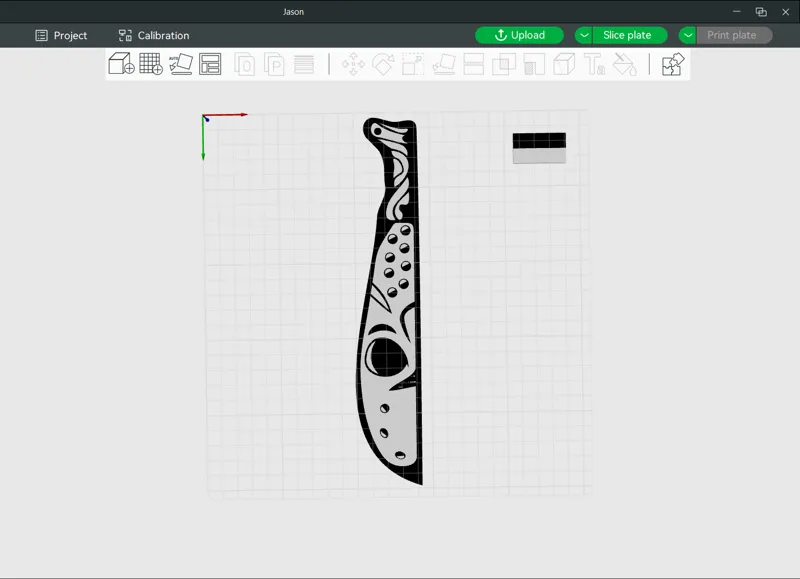Open the Arrange objects tool

tap(210, 64)
